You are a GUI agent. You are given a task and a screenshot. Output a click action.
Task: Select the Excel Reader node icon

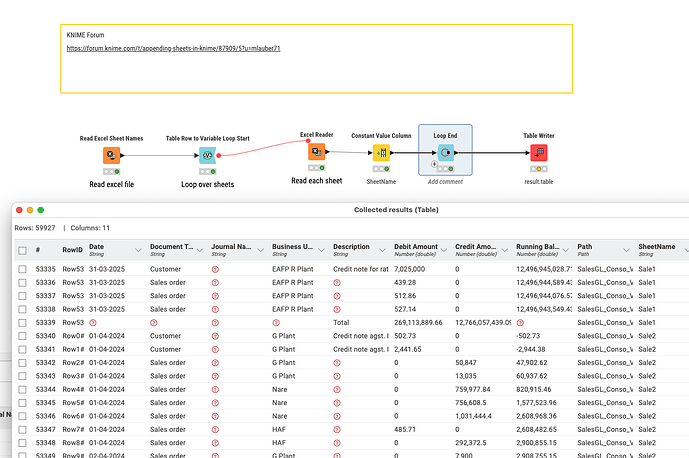point(316,152)
